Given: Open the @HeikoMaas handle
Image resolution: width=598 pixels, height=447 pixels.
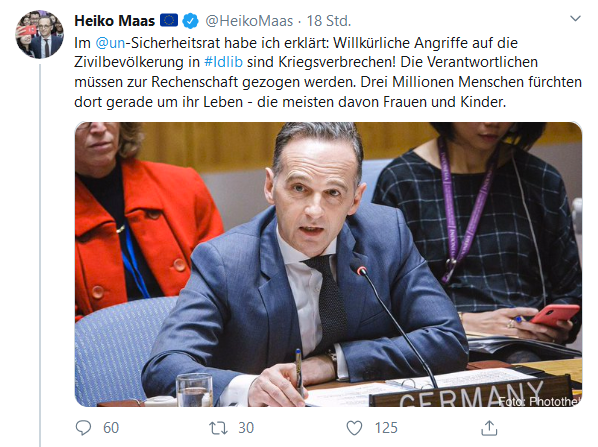Looking at the screenshot, I should 249,21.
